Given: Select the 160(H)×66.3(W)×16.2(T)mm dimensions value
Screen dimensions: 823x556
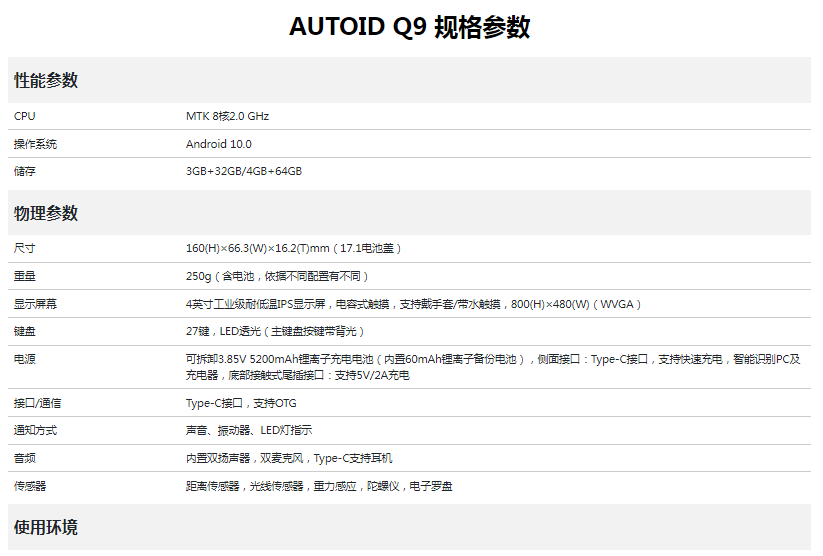Looking at the screenshot, I should click(293, 248).
